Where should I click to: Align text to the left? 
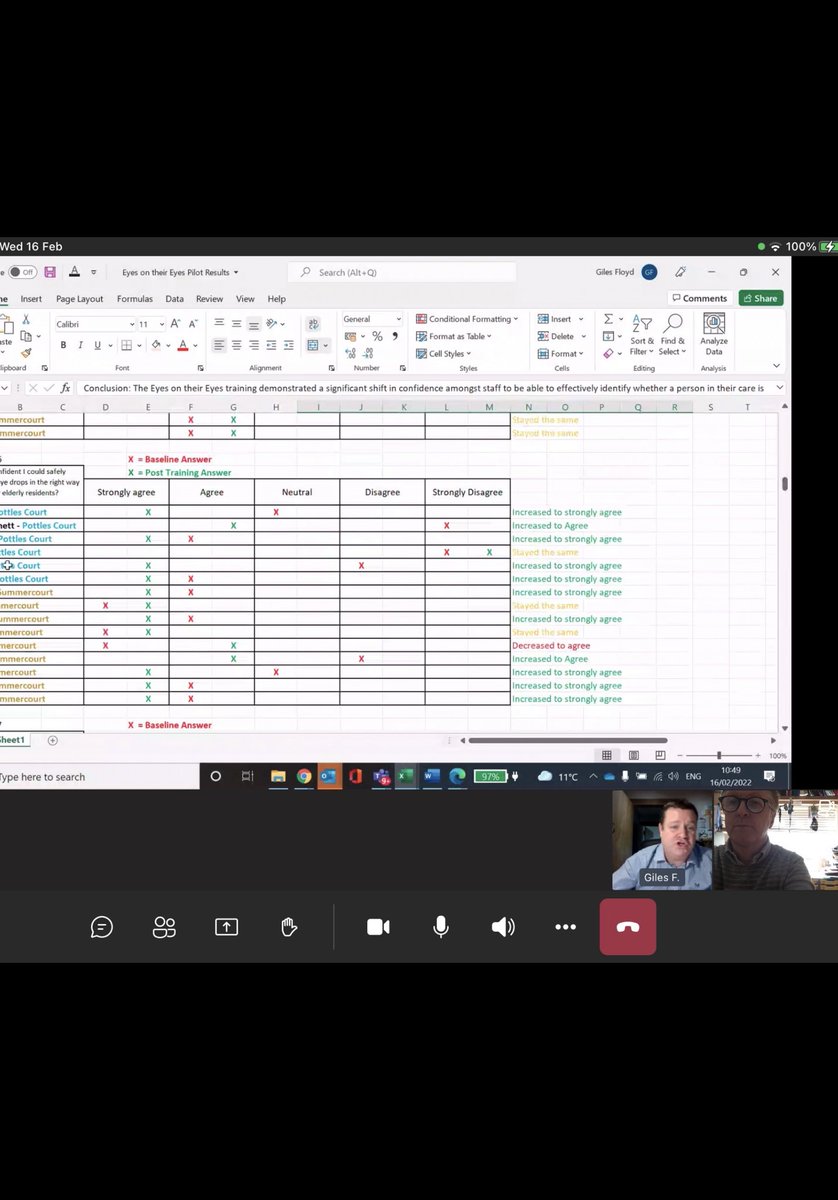tap(219, 345)
